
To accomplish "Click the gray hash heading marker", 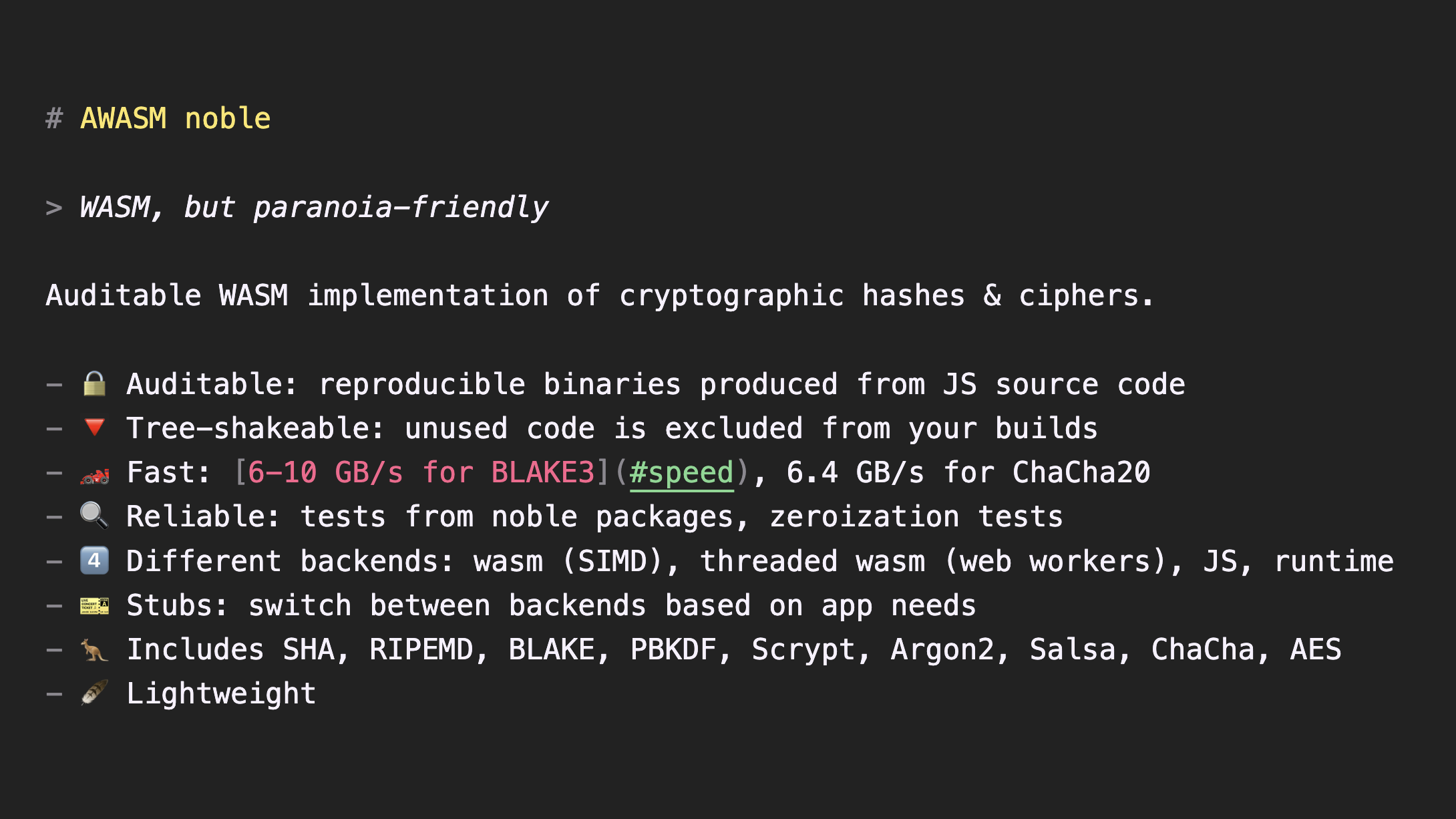I will 54,119.
